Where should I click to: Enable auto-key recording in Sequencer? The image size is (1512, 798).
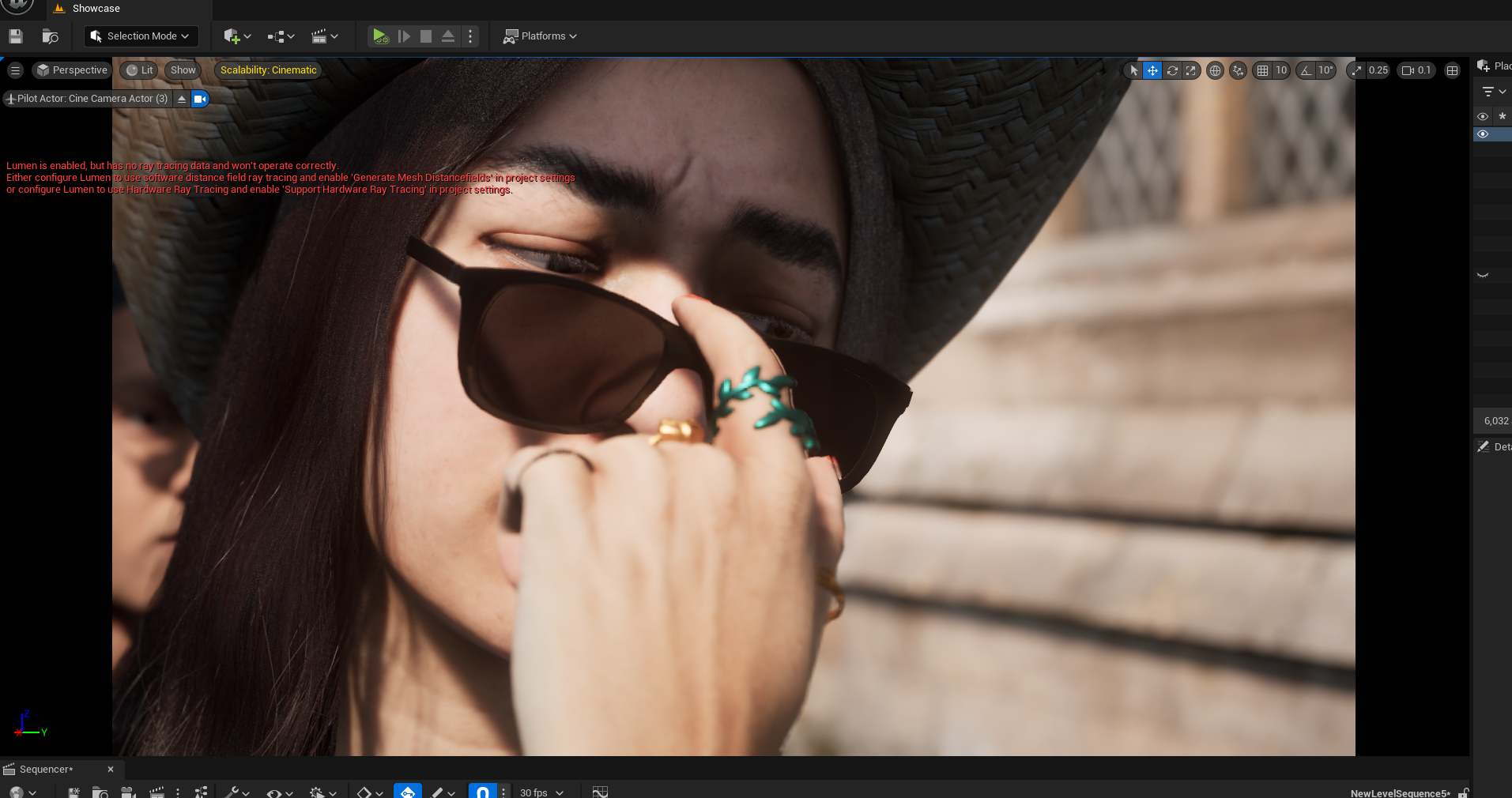tap(408, 791)
